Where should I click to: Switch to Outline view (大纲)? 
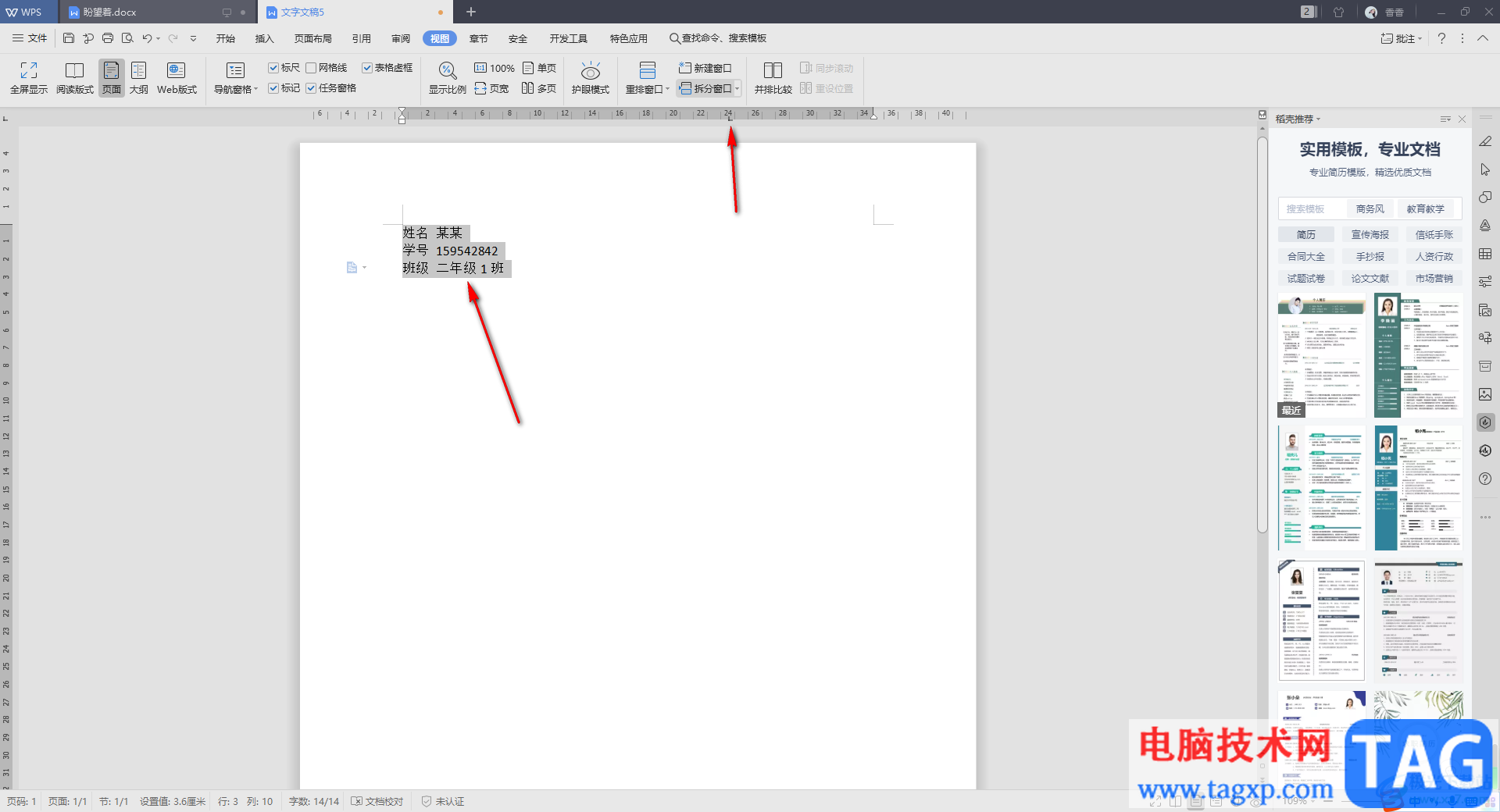(139, 78)
